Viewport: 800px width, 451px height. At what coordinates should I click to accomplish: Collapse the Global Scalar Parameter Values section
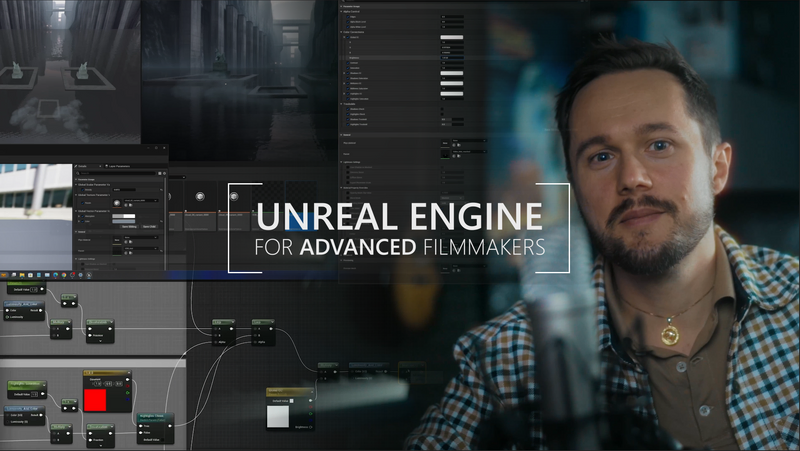[78, 187]
